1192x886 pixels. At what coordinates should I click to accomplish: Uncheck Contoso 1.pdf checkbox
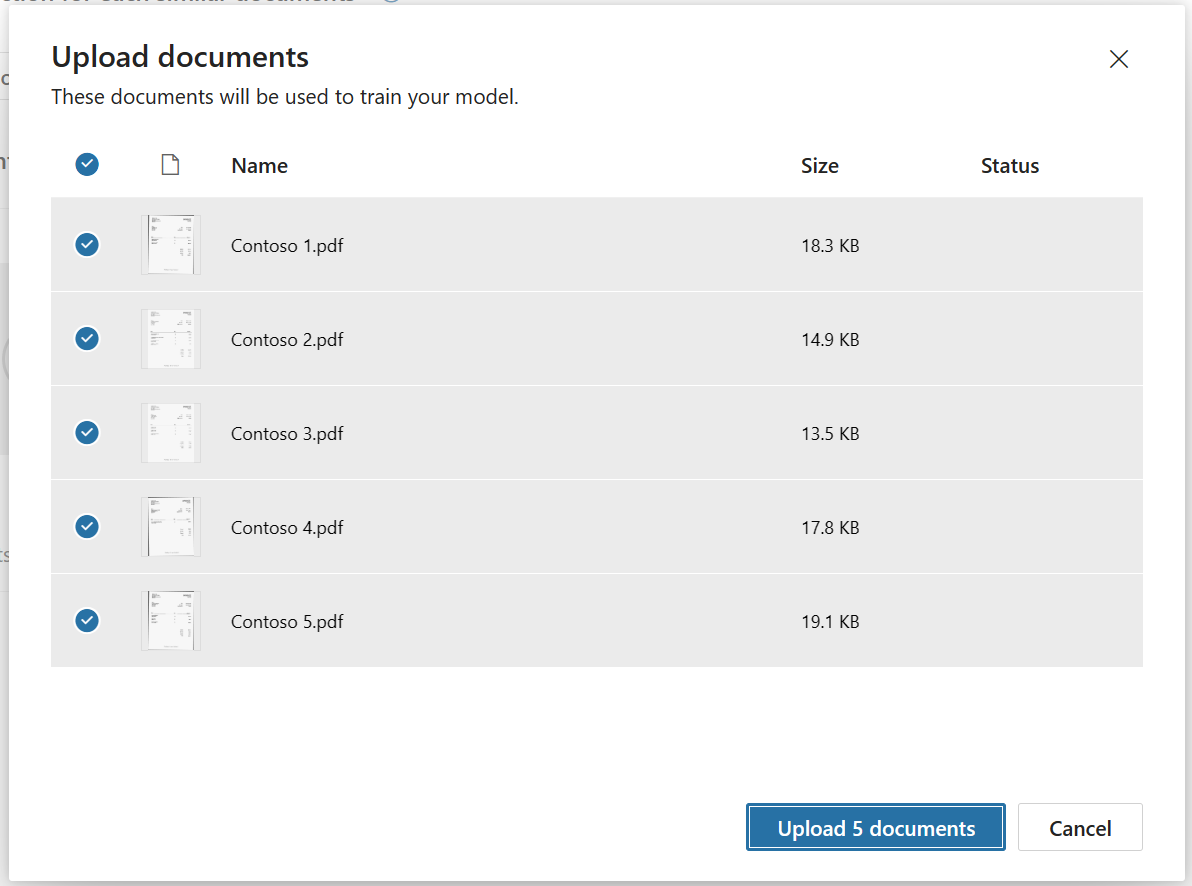point(87,245)
